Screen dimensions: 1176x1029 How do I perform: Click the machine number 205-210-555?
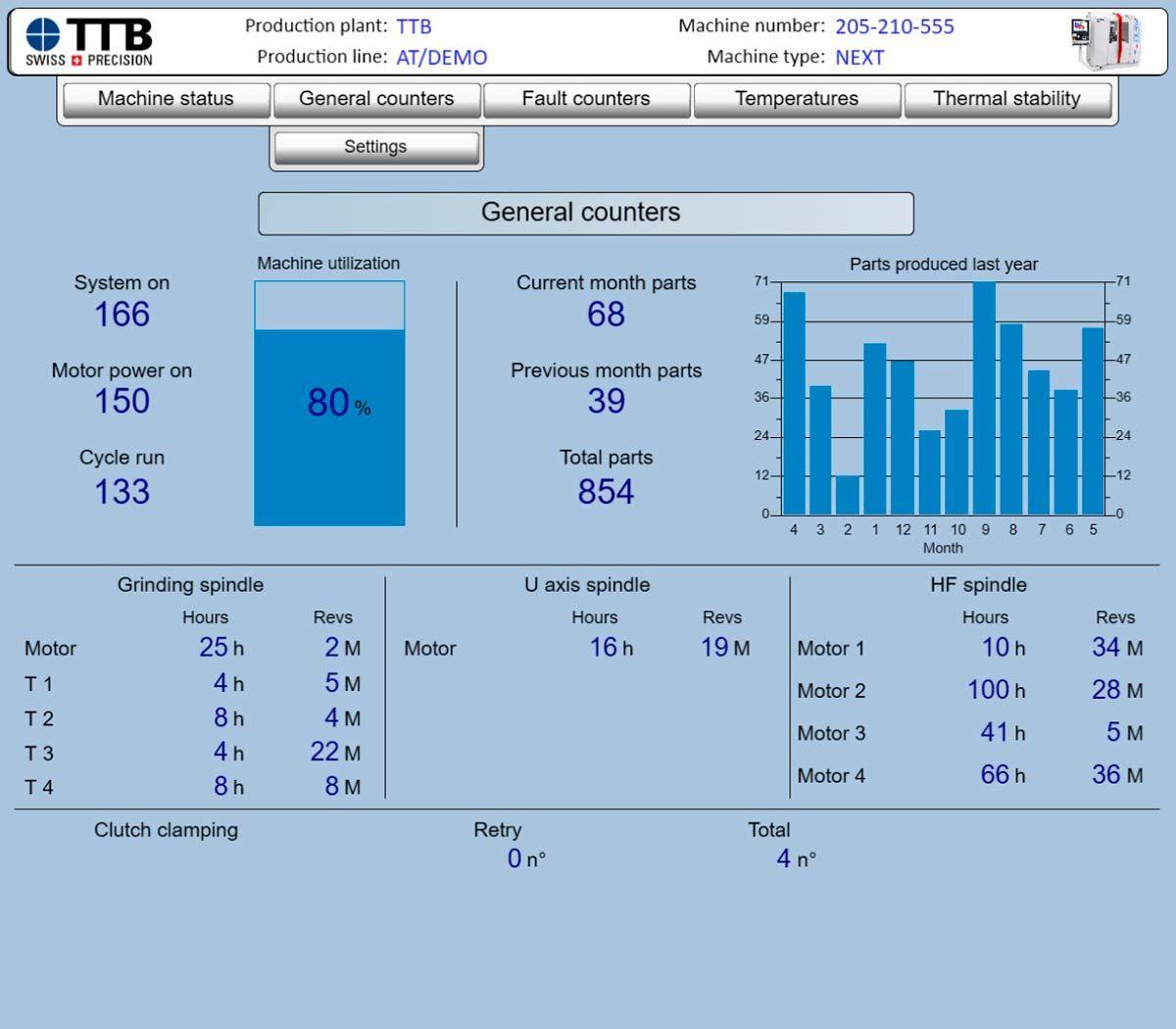[894, 26]
